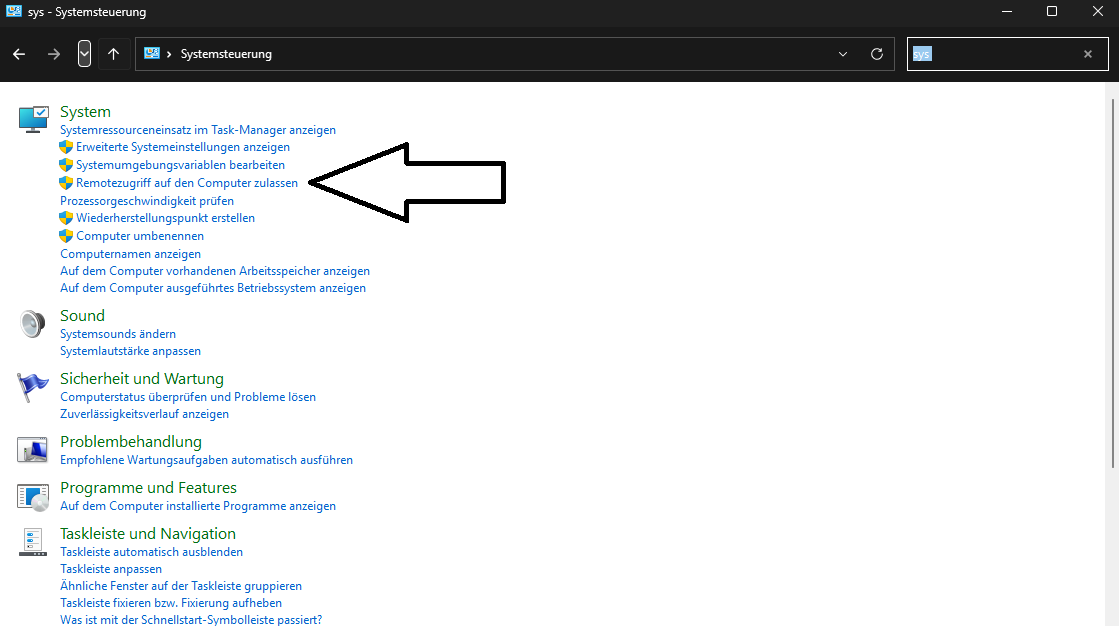The image size is (1119, 626).
Task: Click the Sicherheit und Wartung flag icon
Action: [x=33, y=387]
